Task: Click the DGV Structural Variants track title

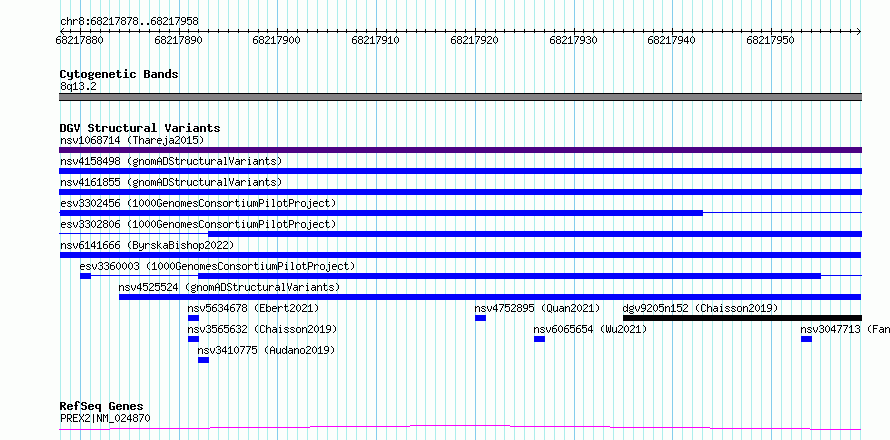Action: [140, 128]
